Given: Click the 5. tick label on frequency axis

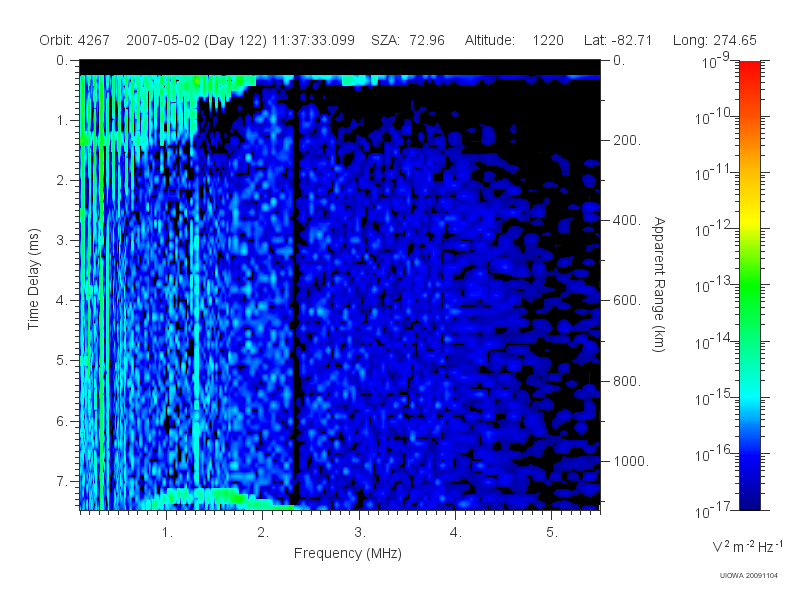Looking at the screenshot, I should [x=552, y=533].
